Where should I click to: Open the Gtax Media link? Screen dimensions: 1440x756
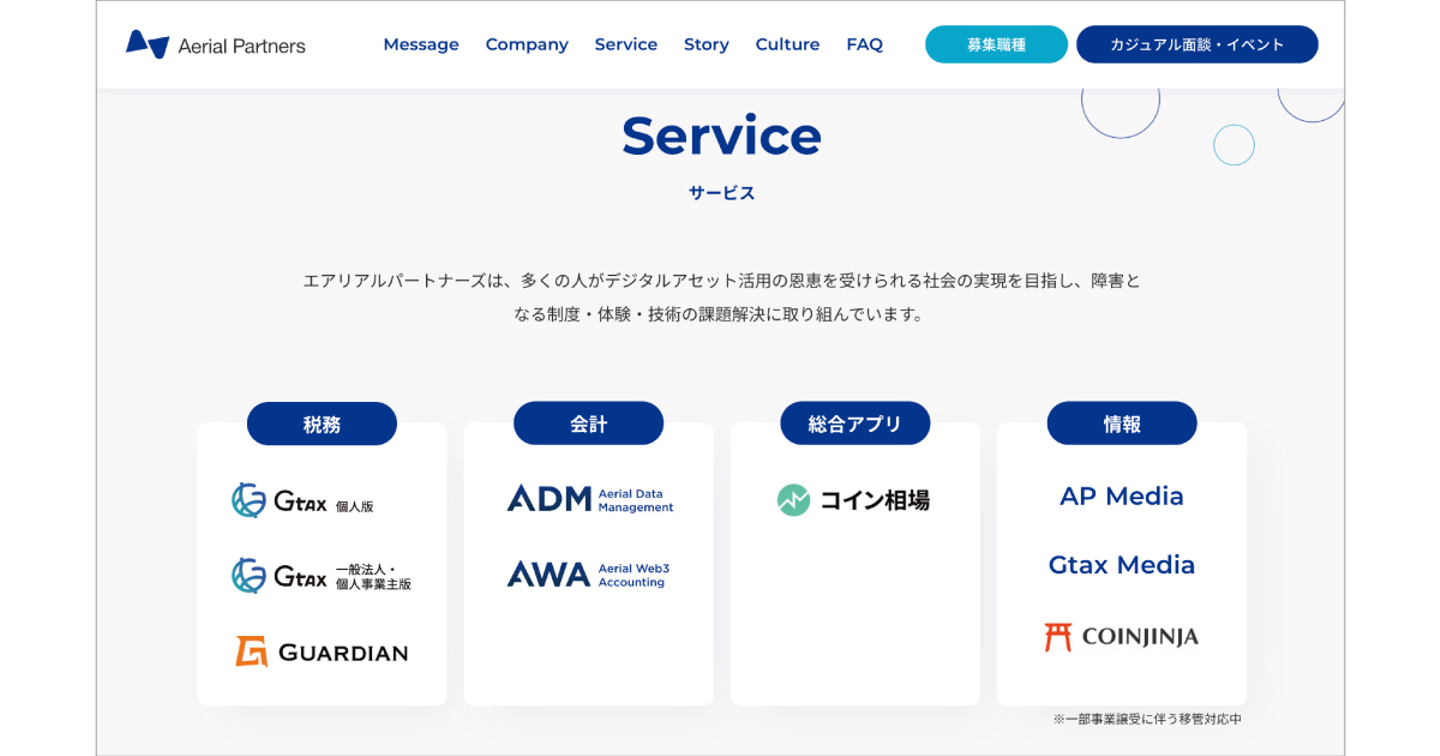point(1121,565)
